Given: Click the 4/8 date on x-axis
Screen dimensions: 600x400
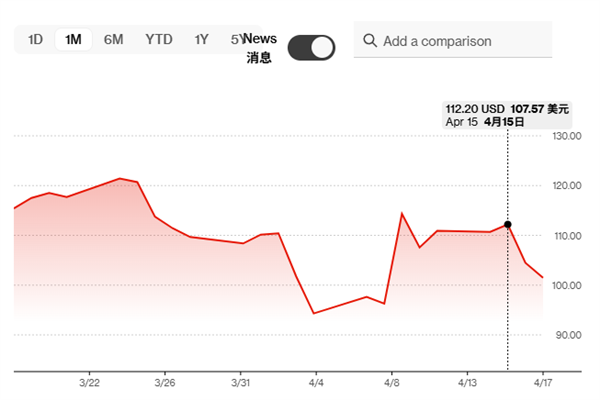Looking at the screenshot, I should coord(392,383).
